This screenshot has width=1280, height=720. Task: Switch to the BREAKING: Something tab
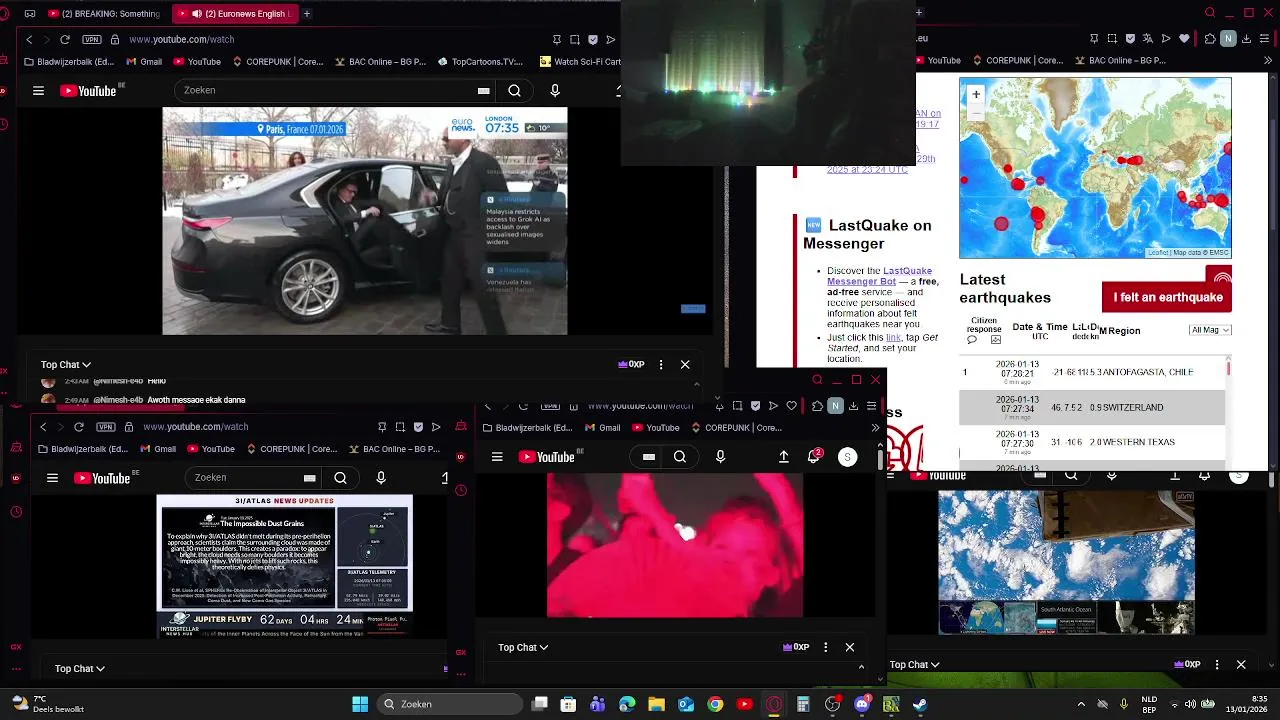[103, 14]
